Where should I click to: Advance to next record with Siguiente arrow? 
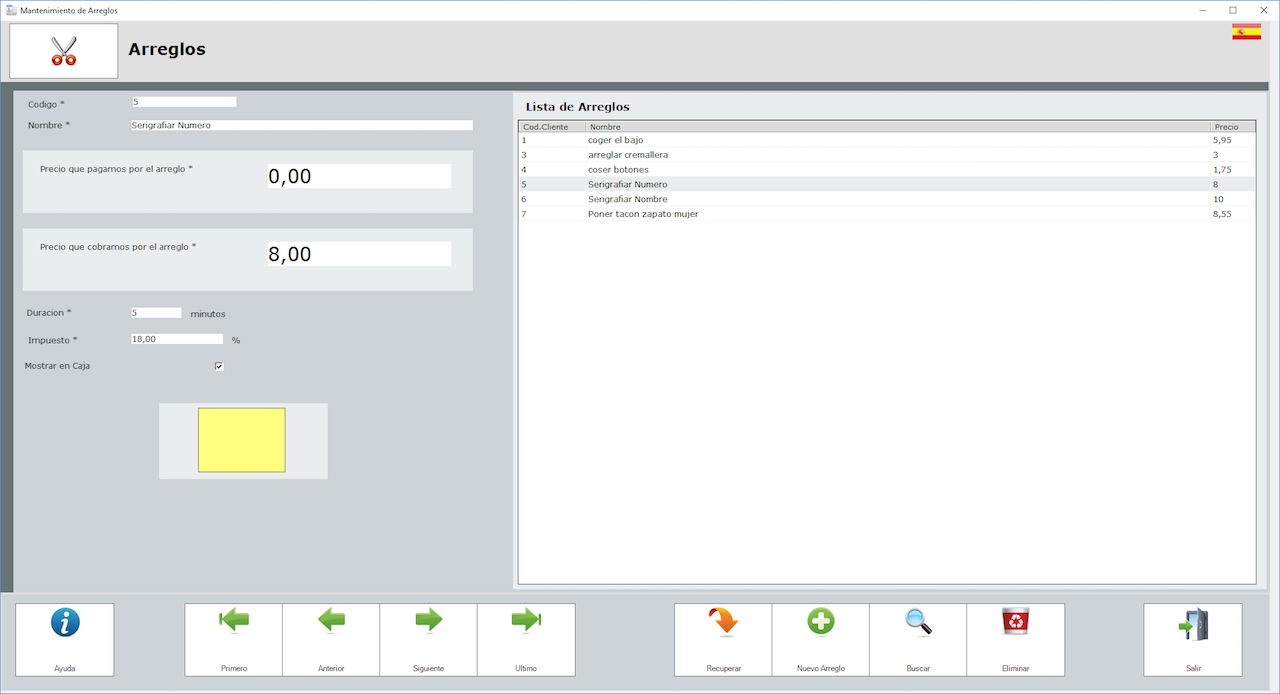pyautogui.click(x=428, y=622)
